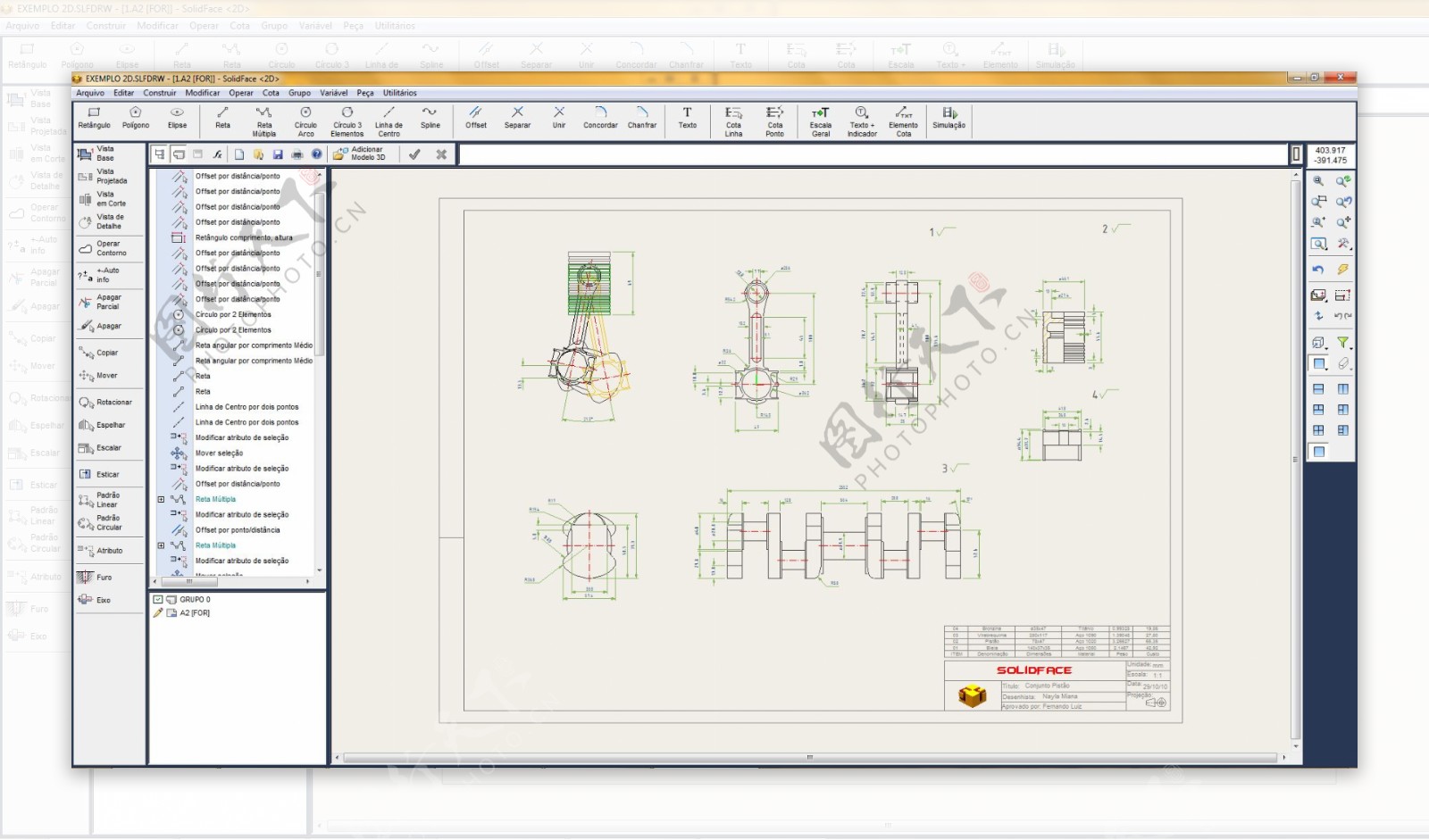Click Adicionar Modelo 3D button
The image size is (1429, 840).
click(x=360, y=154)
